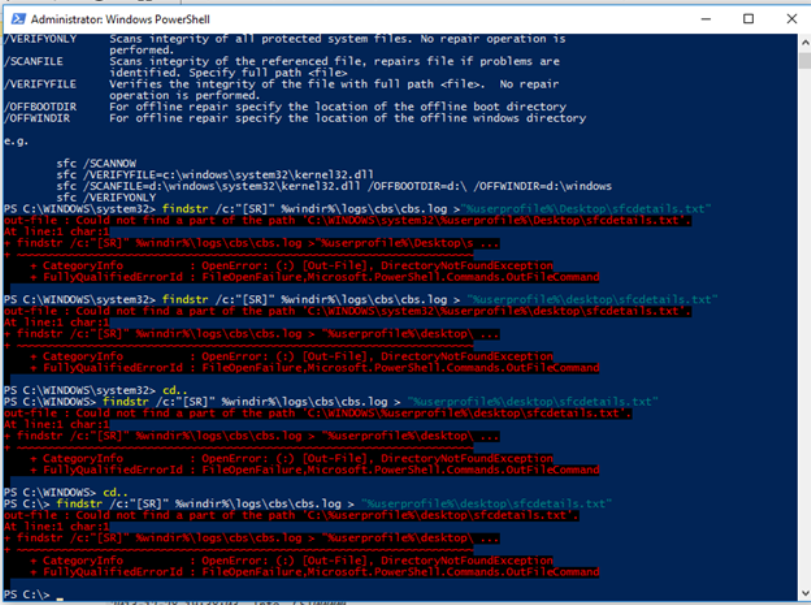Viewport: 811px width, 605px height.
Task: Minimize the Windows PowerShell window
Action: tap(705, 19)
